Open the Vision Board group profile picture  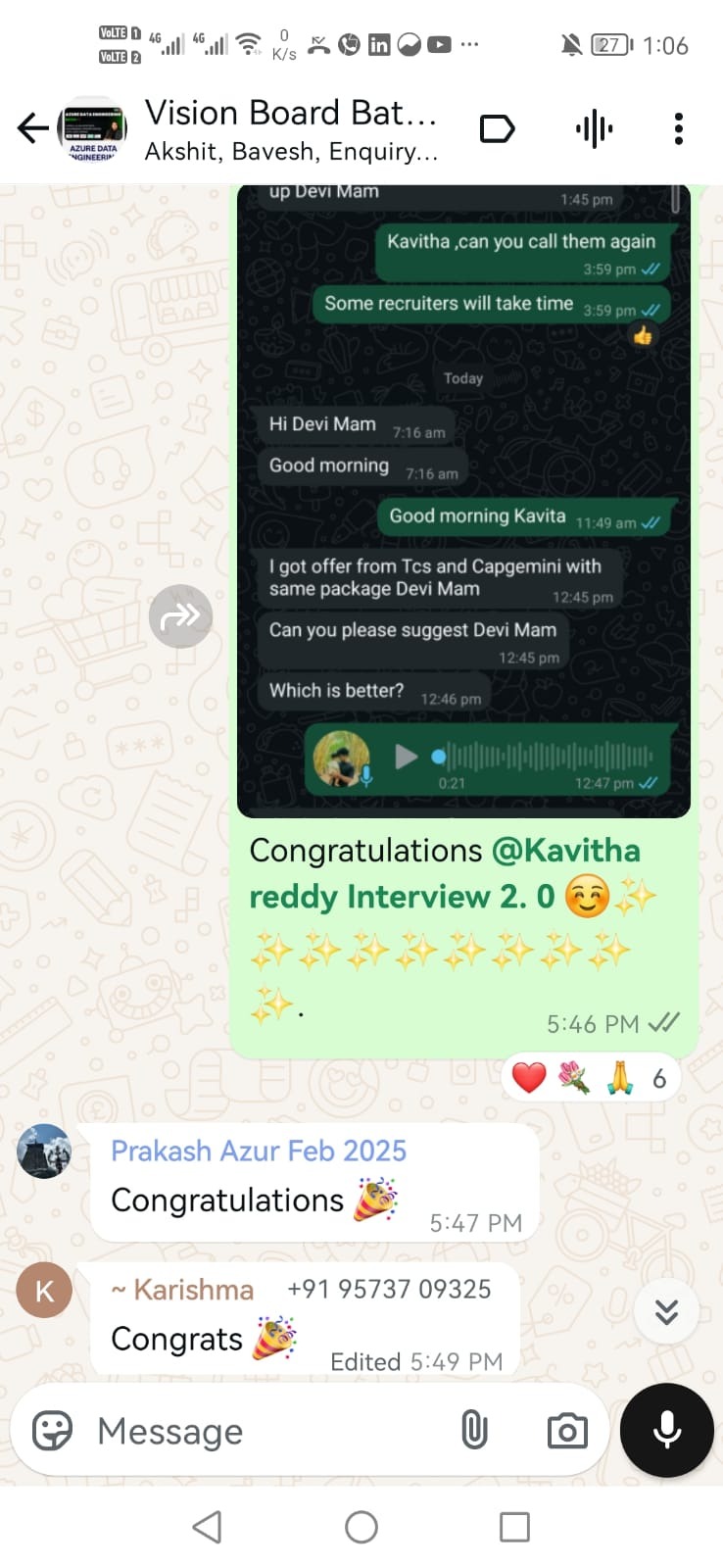pyautogui.click(x=92, y=129)
